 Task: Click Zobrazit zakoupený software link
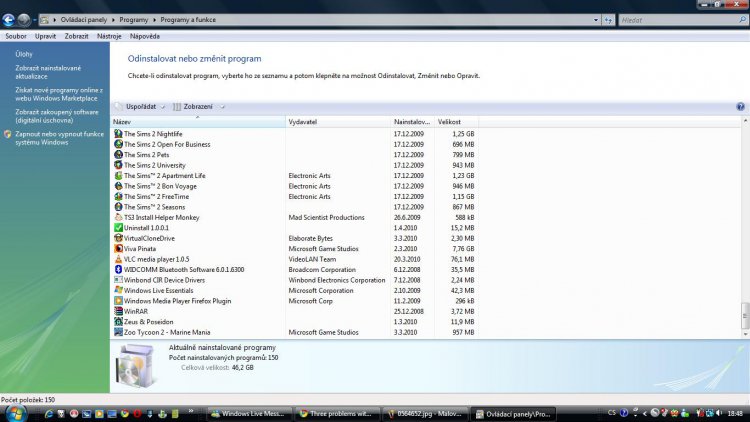(56, 116)
